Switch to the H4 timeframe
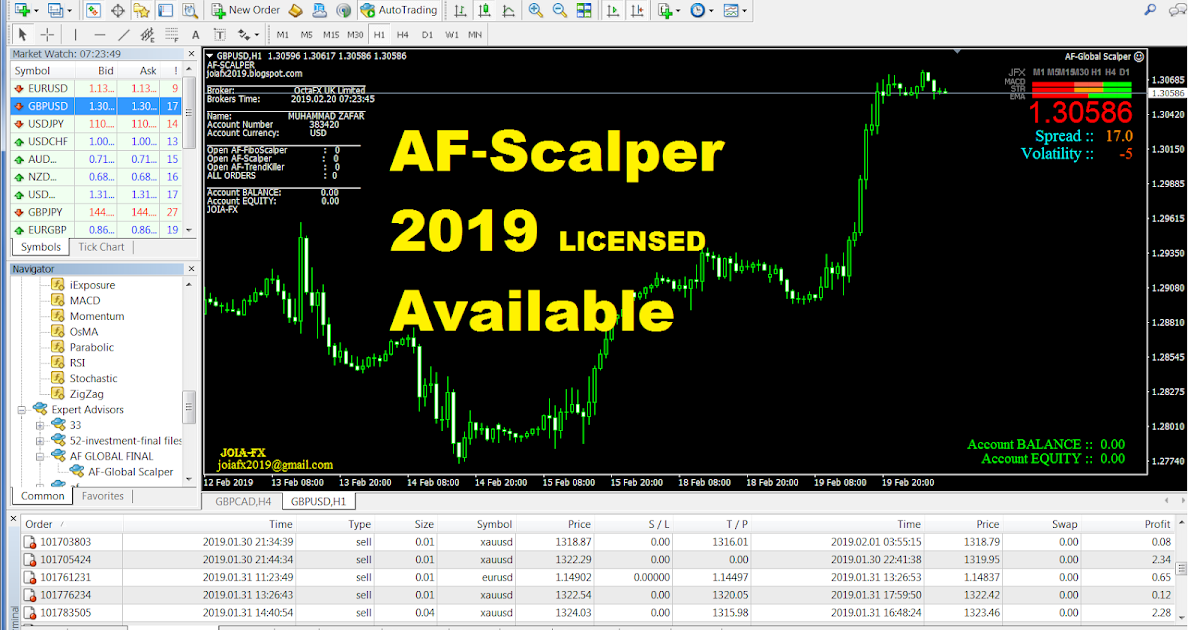Viewport: 1200px width, 630px height. 403,35
